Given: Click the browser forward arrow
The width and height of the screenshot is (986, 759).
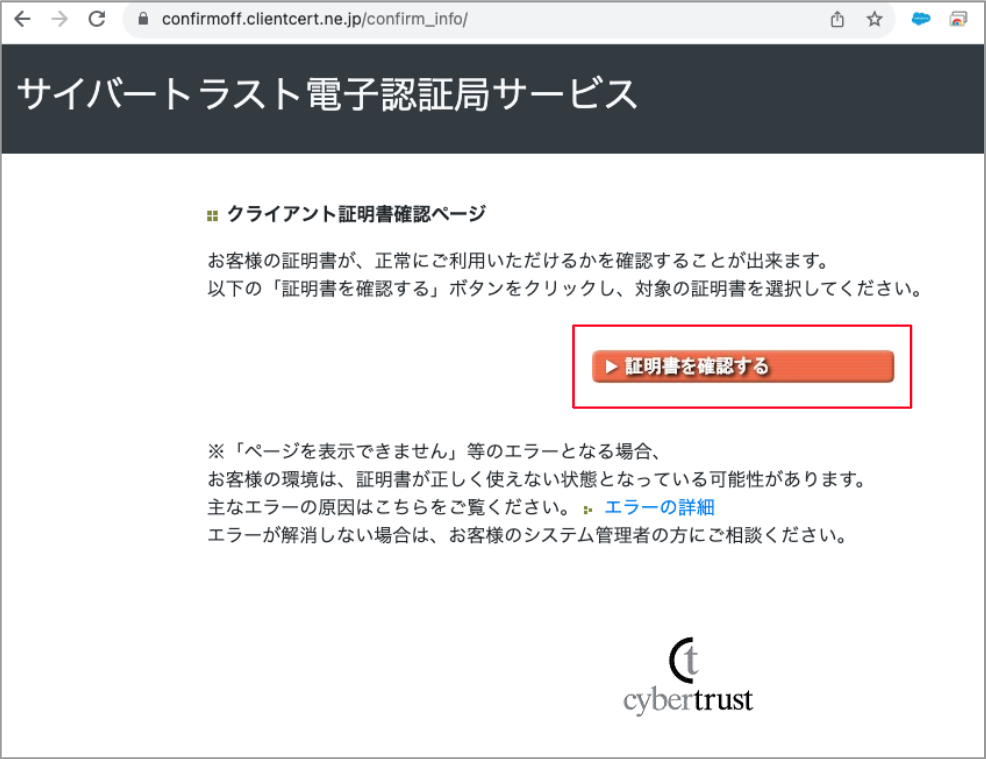Looking at the screenshot, I should pos(59,19).
